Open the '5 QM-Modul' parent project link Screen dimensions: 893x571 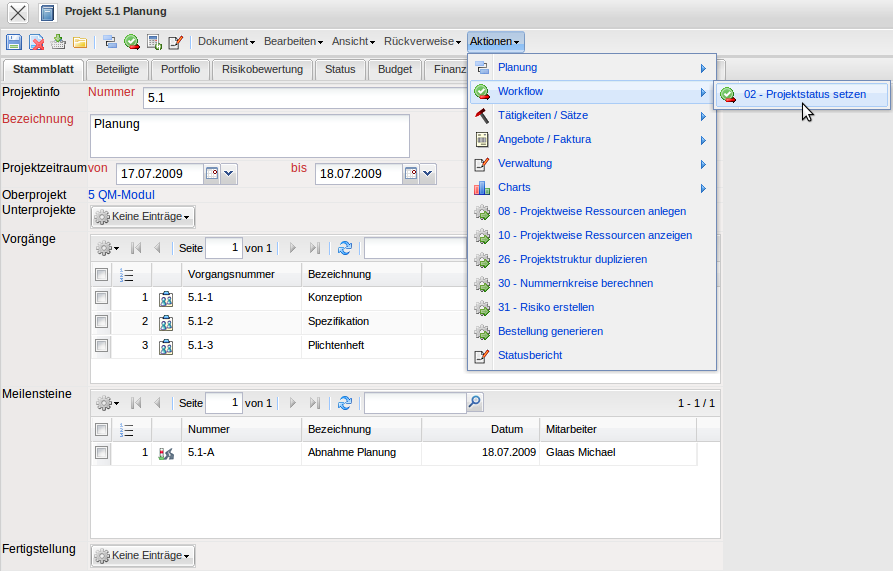click(121, 195)
